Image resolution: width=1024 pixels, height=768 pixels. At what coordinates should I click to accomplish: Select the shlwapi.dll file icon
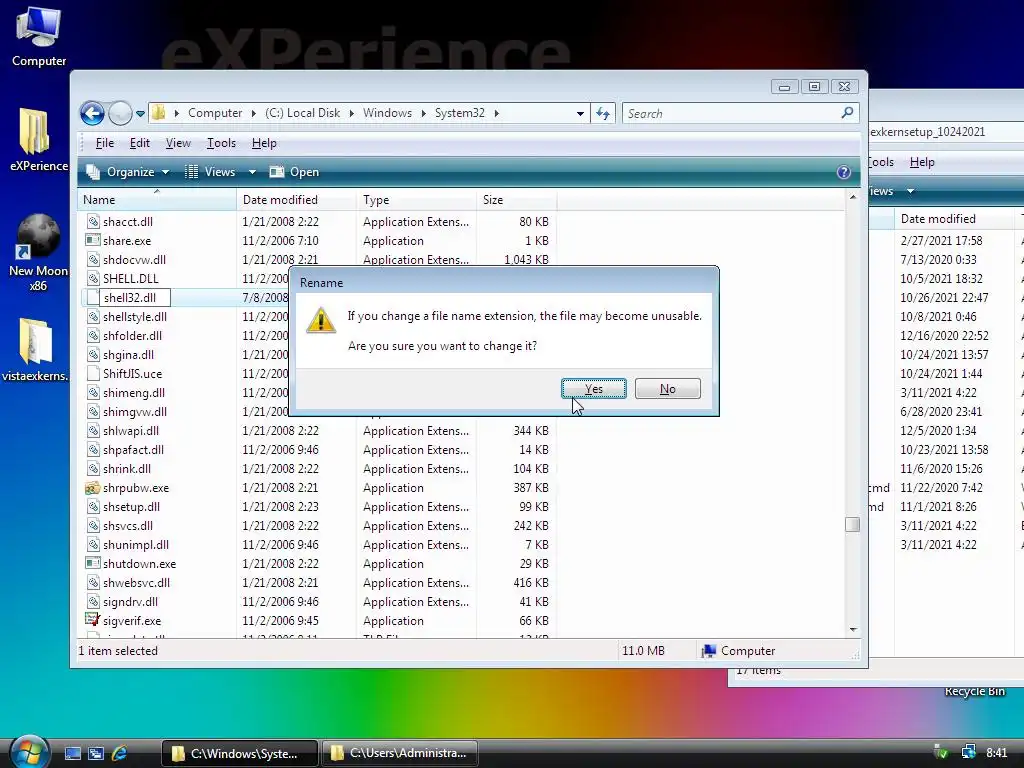[x=93, y=430]
